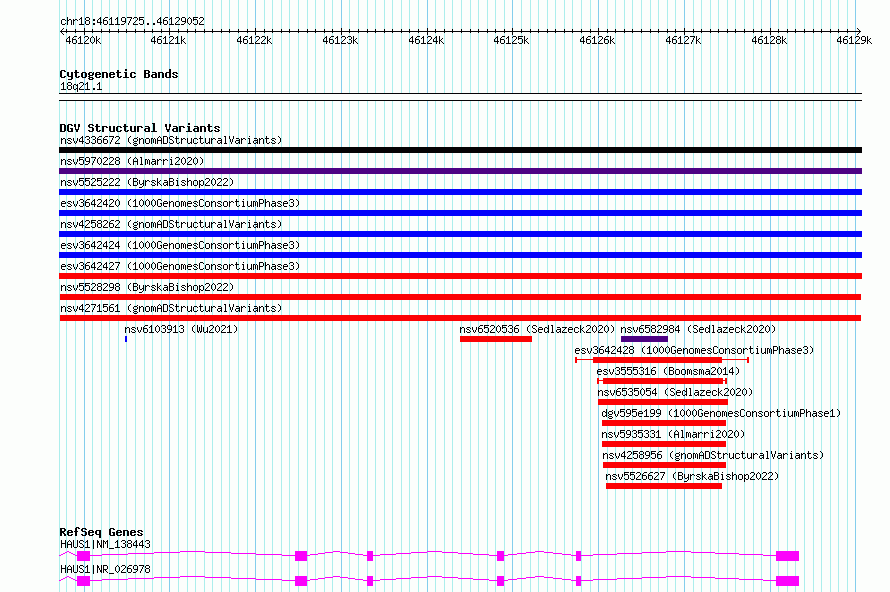Select the red esv3642427 variant bar
Viewport: 890px width, 592px height.
[460, 276]
